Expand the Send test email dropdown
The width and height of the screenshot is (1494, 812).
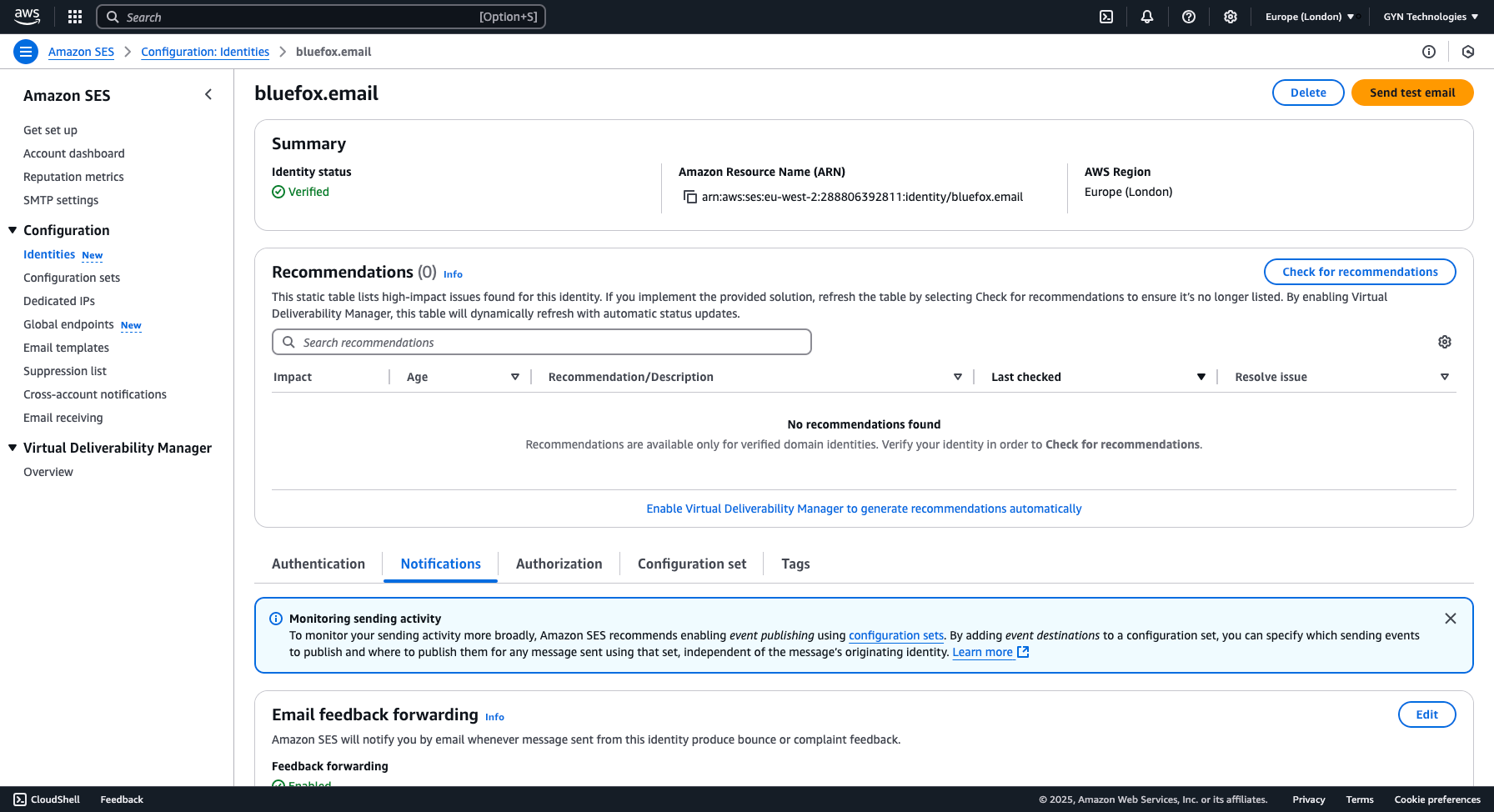pyautogui.click(x=1412, y=93)
